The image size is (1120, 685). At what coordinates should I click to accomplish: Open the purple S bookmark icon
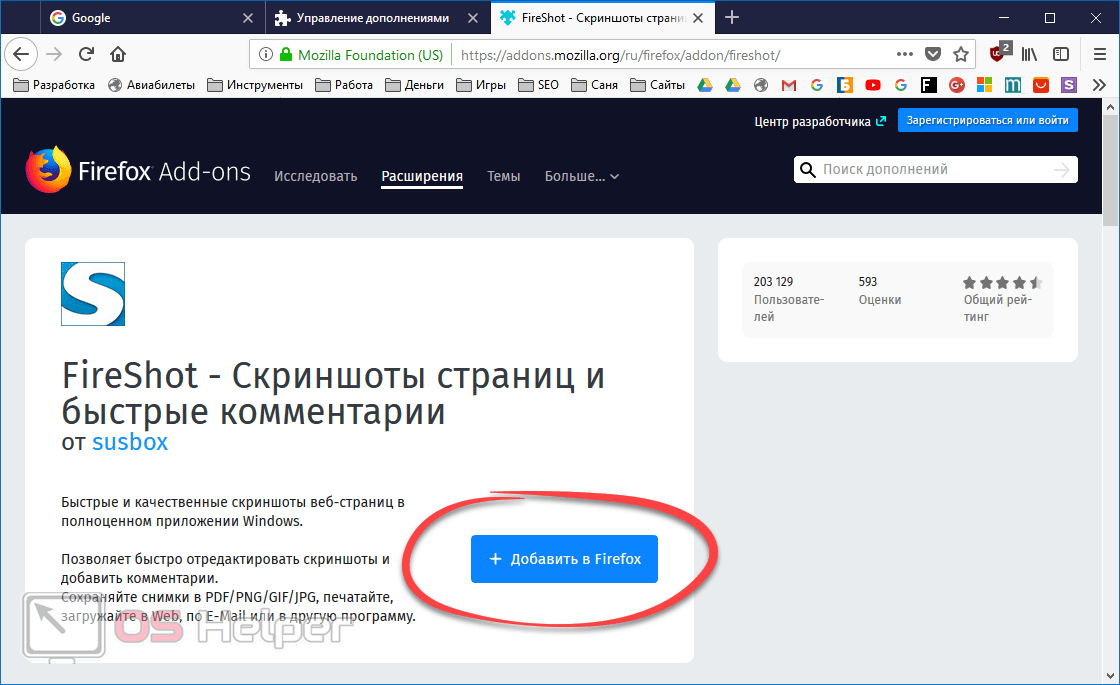tap(1069, 85)
